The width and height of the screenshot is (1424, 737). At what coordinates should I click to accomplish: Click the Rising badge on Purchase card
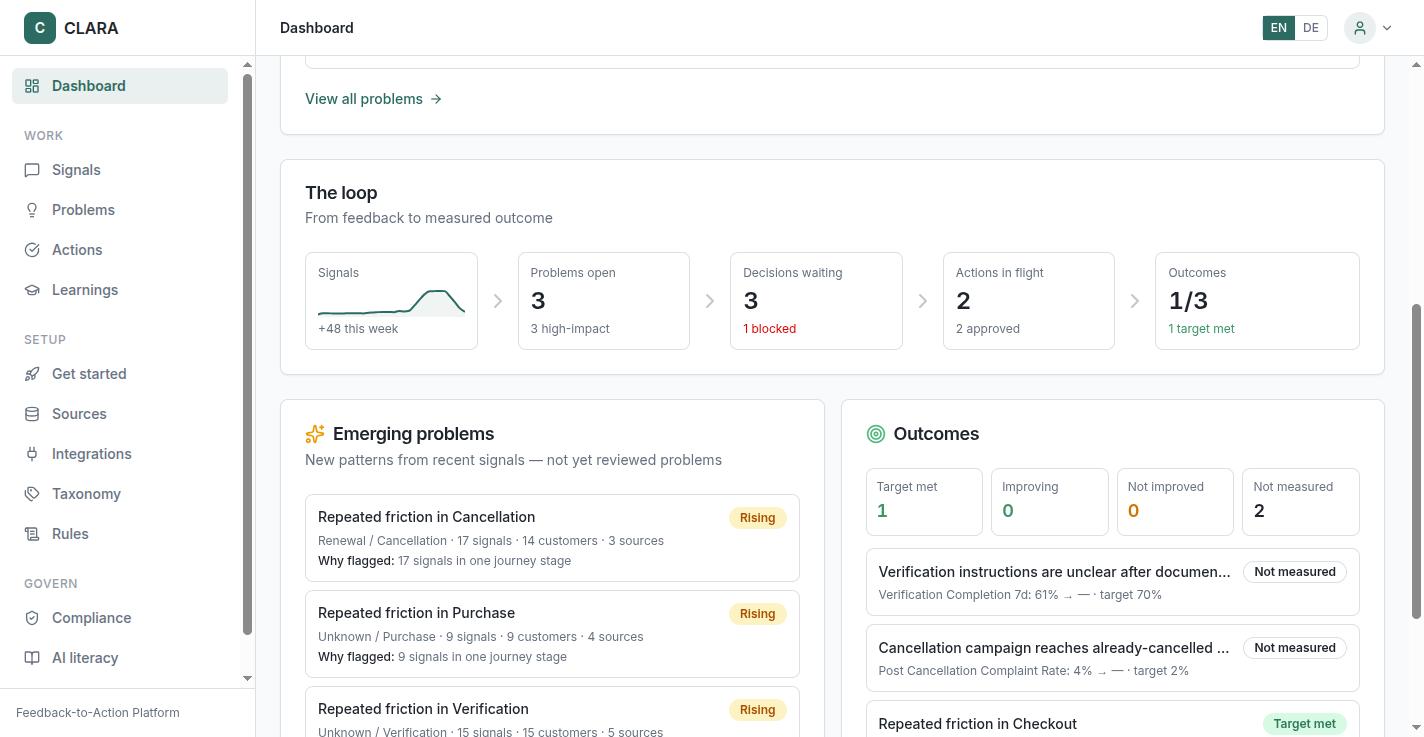757,614
